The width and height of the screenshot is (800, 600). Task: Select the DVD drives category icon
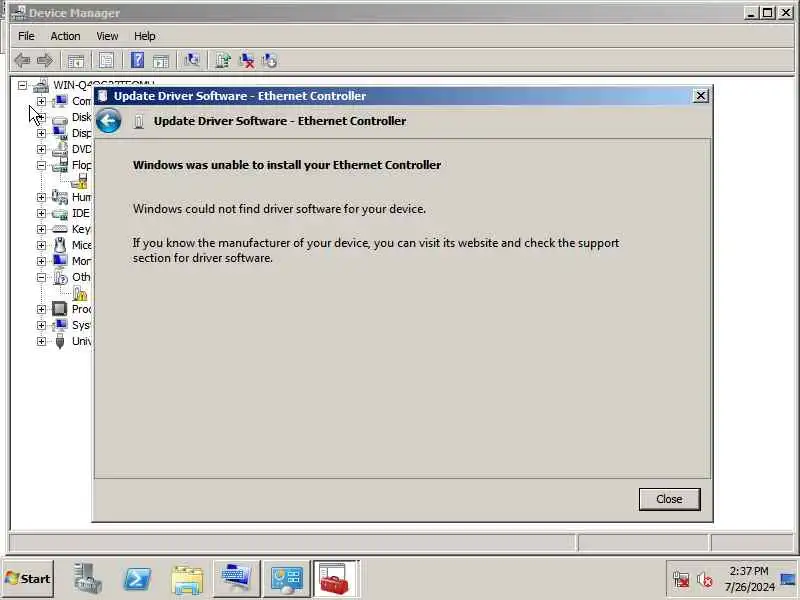tap(60, 149)
